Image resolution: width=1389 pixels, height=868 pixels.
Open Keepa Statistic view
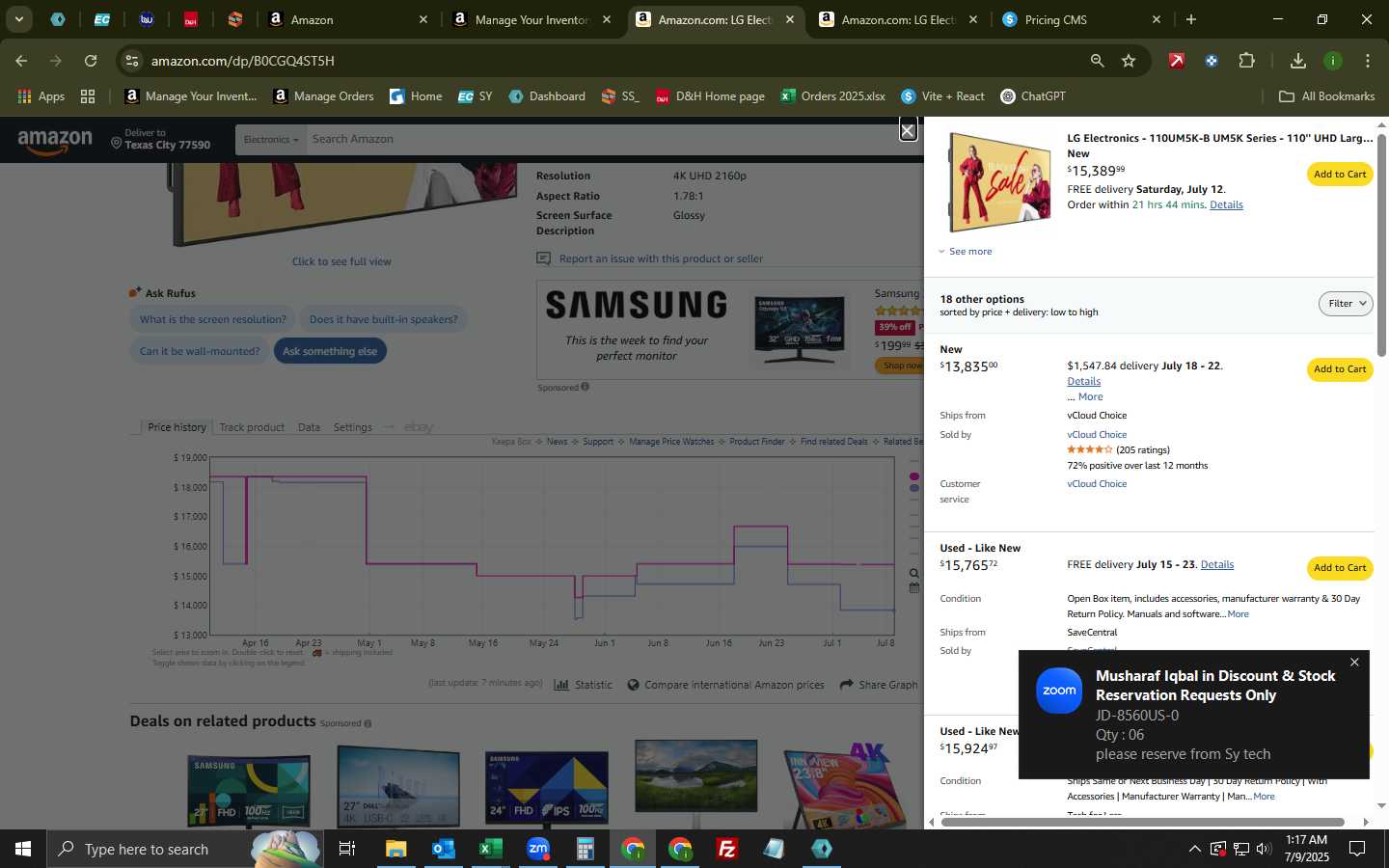click(584, 685)
